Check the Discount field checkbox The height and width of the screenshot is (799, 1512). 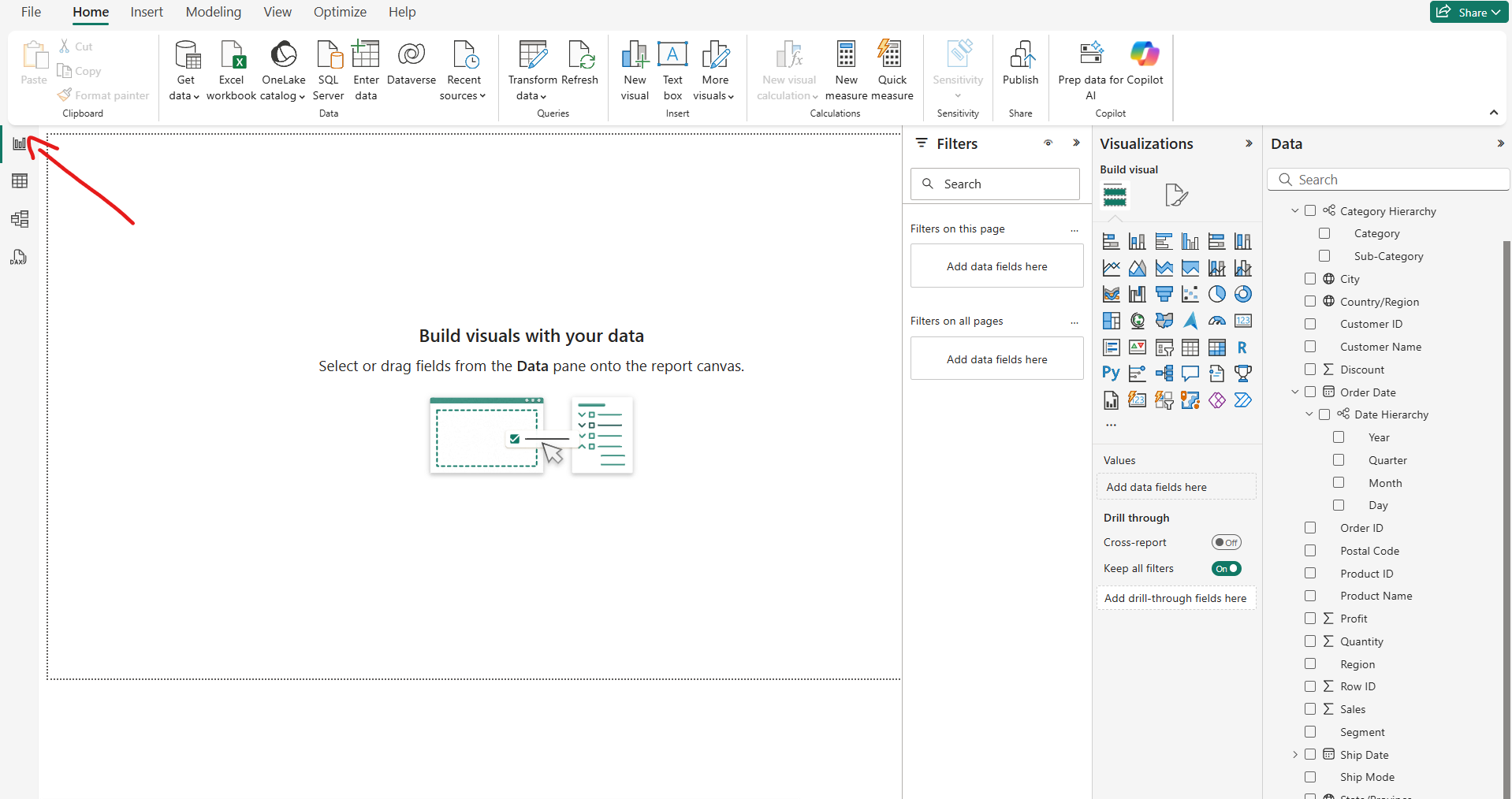coord(1310,370)
